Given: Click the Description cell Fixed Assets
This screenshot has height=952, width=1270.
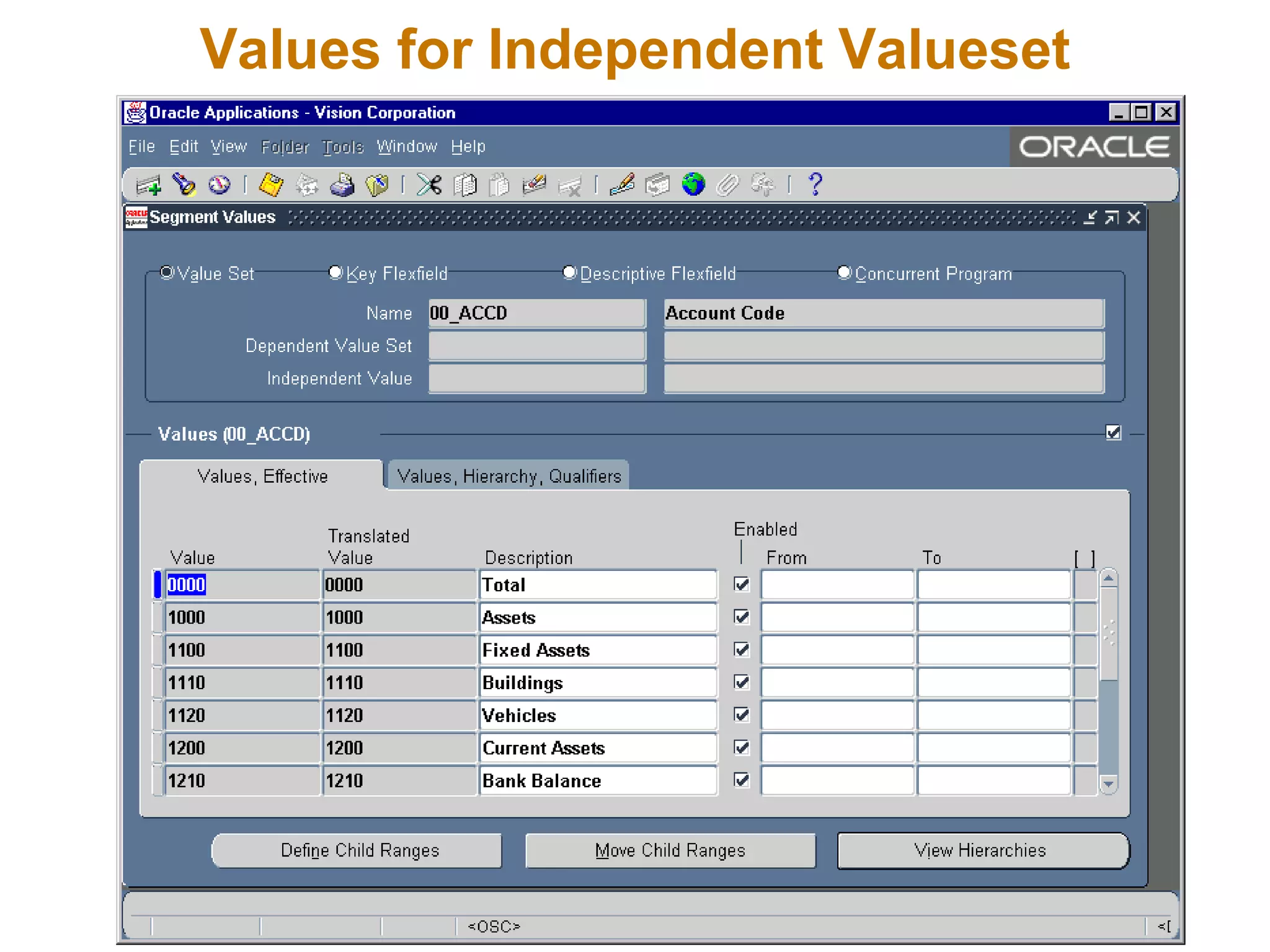Looking at the screenshot, I should tap(598, 650).
